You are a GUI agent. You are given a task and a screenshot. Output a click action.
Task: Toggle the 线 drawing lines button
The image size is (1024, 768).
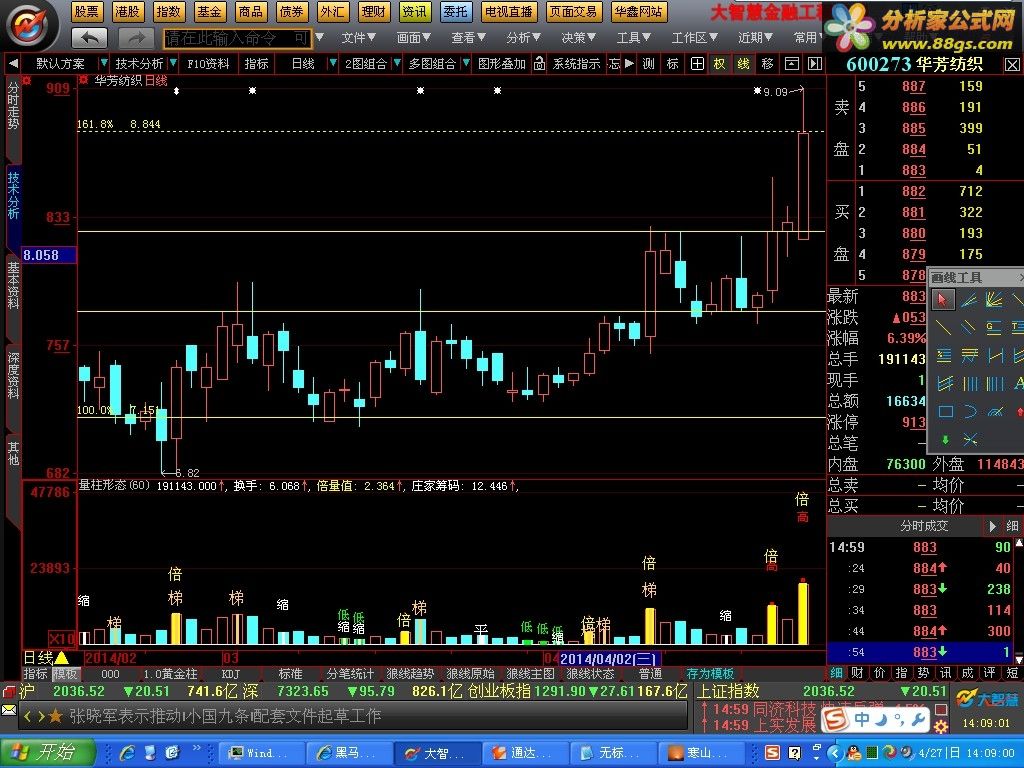coord(743,63)
